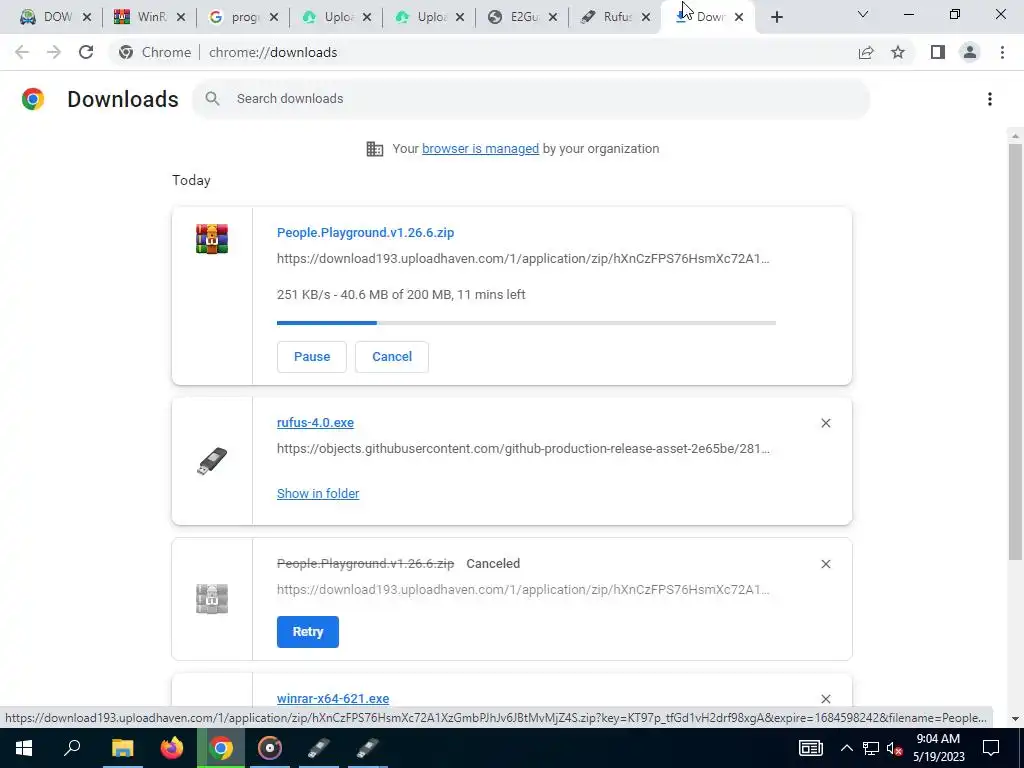
Task: Click the Chrome logo on Downloads page
Action: (33, 99)
